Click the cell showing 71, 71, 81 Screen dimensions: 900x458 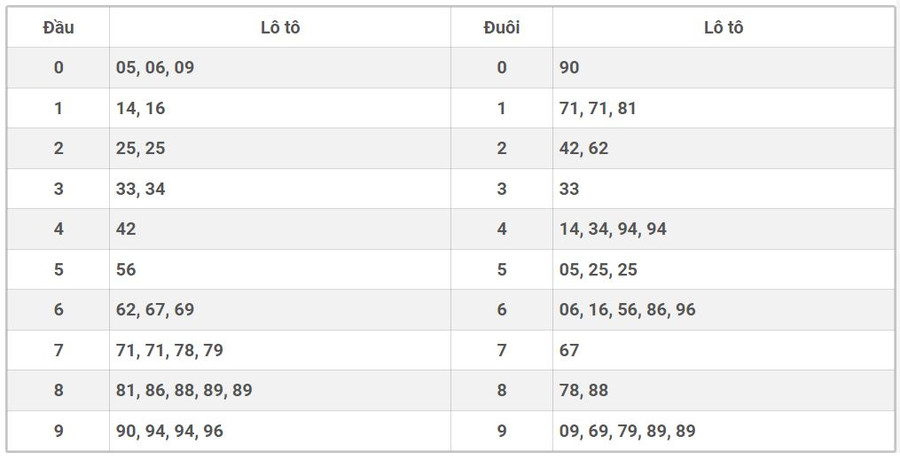click(598, 109)
